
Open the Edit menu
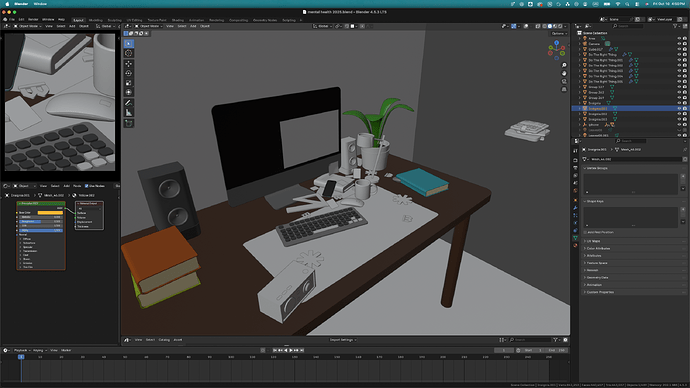coord(21,20)
